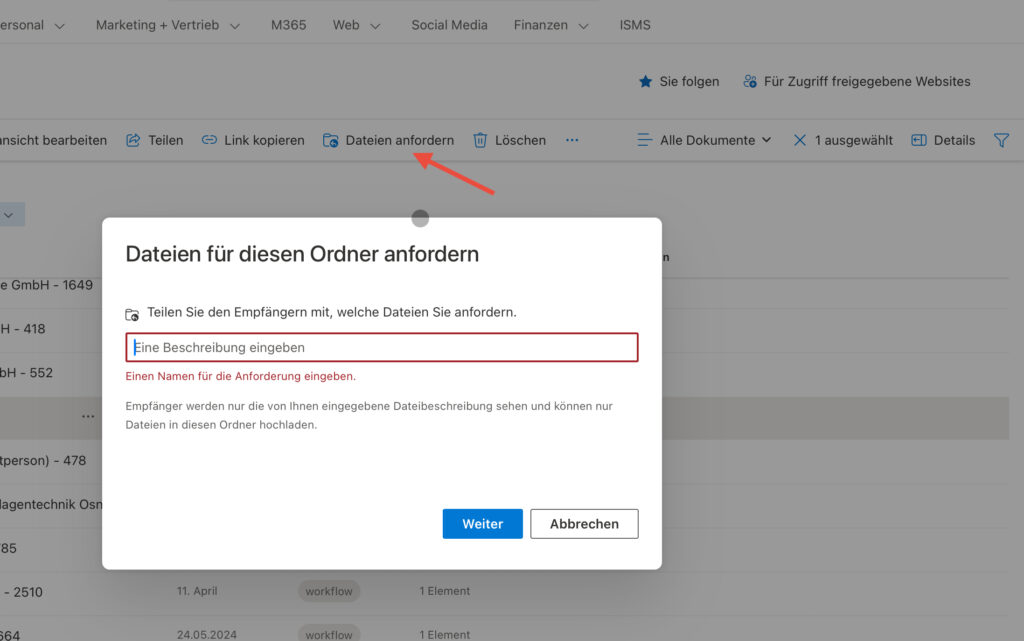The width and height of the screenshot is (1024, 641).
Task: Click the Weiter button
Action: point(482,524)
